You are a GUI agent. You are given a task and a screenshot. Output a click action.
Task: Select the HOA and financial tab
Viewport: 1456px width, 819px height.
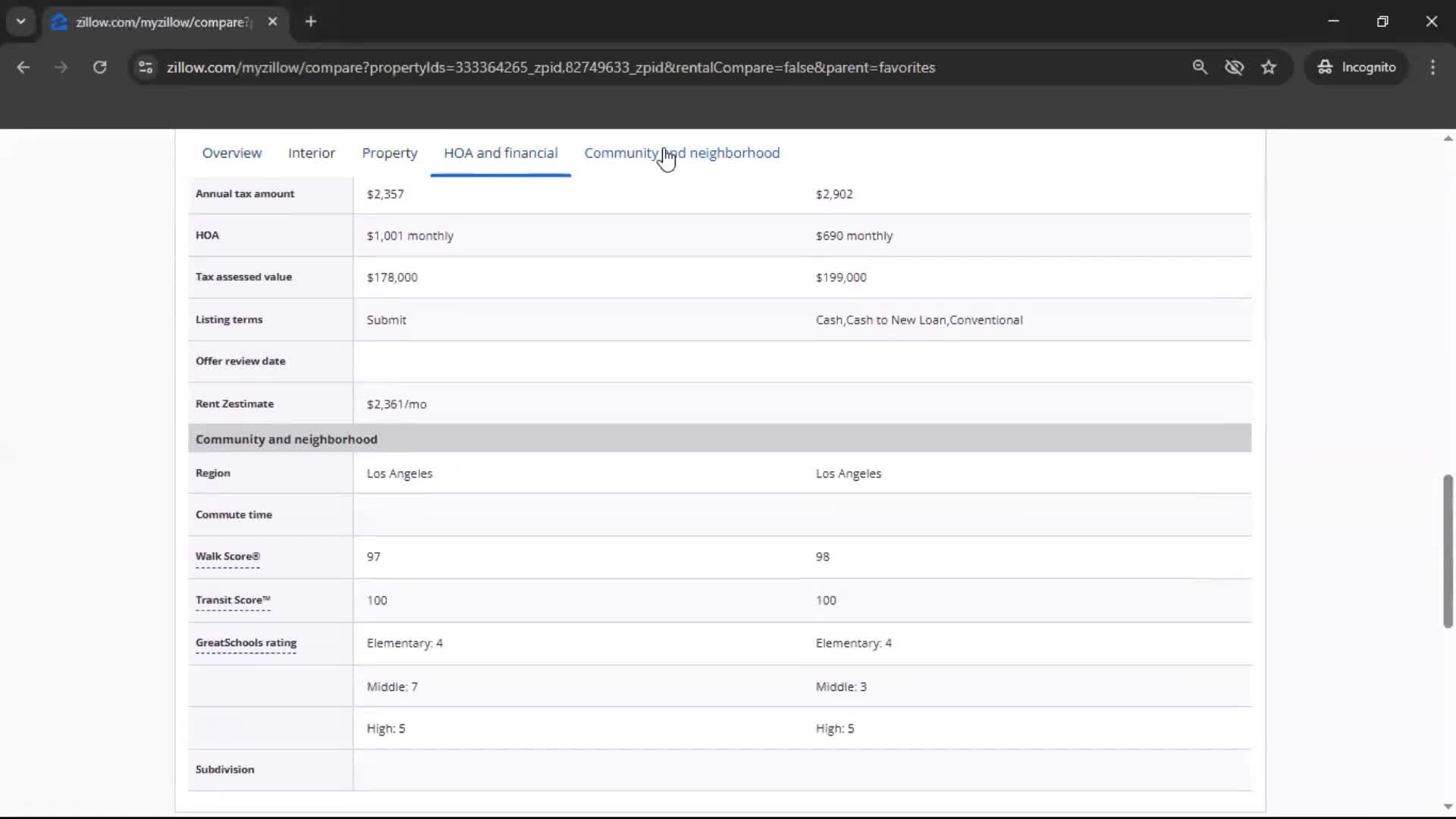point(500,153)
